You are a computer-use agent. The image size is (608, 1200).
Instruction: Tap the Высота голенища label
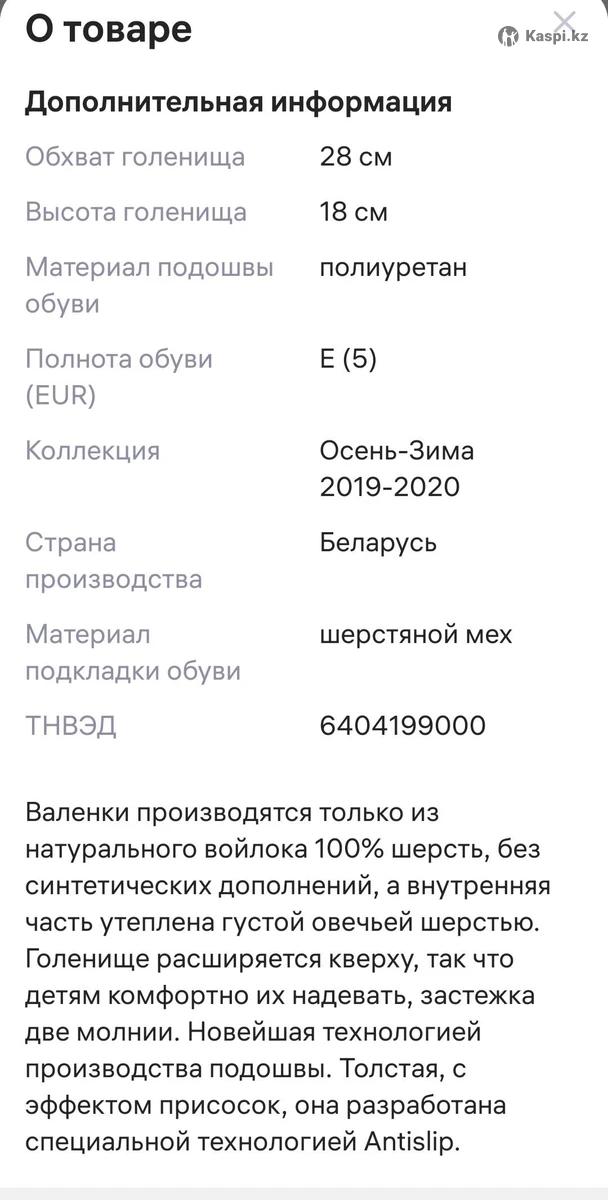click(136, 212)
